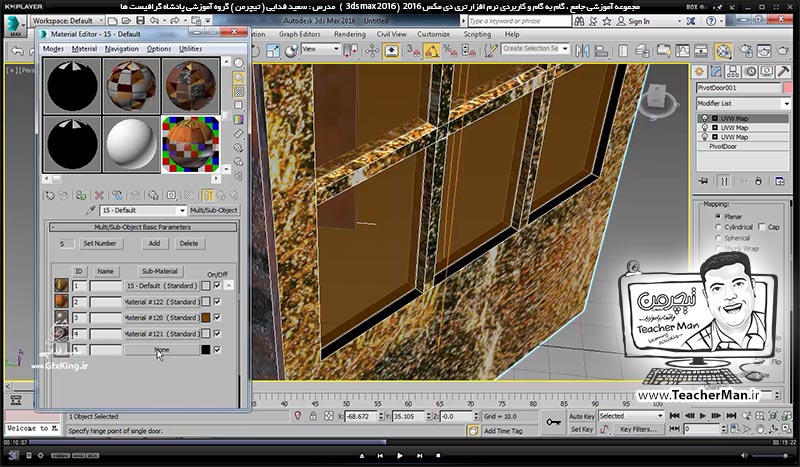The height and width of the screenshot is (467, 800).
Task: Open the Motion command panel tab
Action: point(750,72)
